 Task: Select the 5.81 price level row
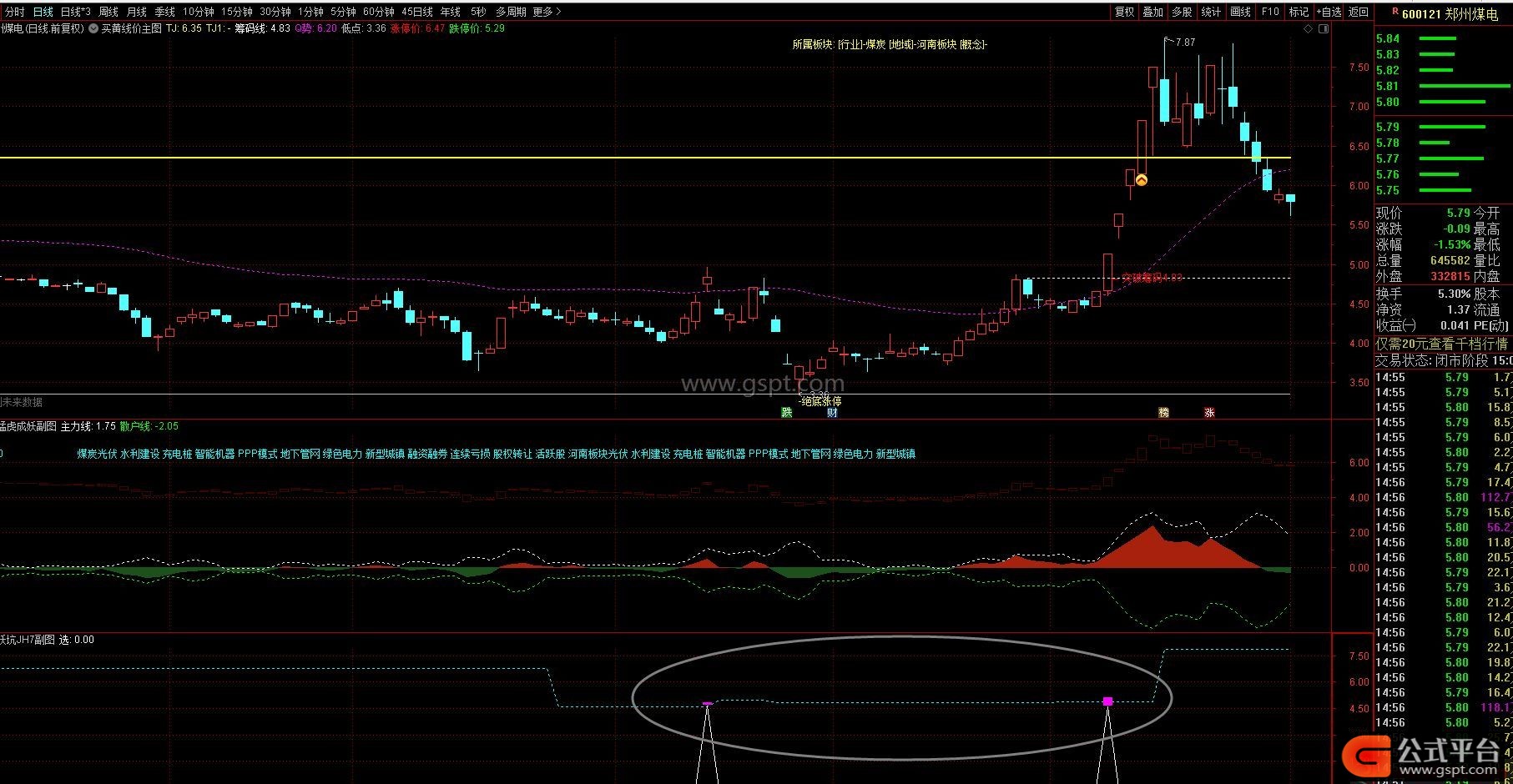[x=1444, y=86]
